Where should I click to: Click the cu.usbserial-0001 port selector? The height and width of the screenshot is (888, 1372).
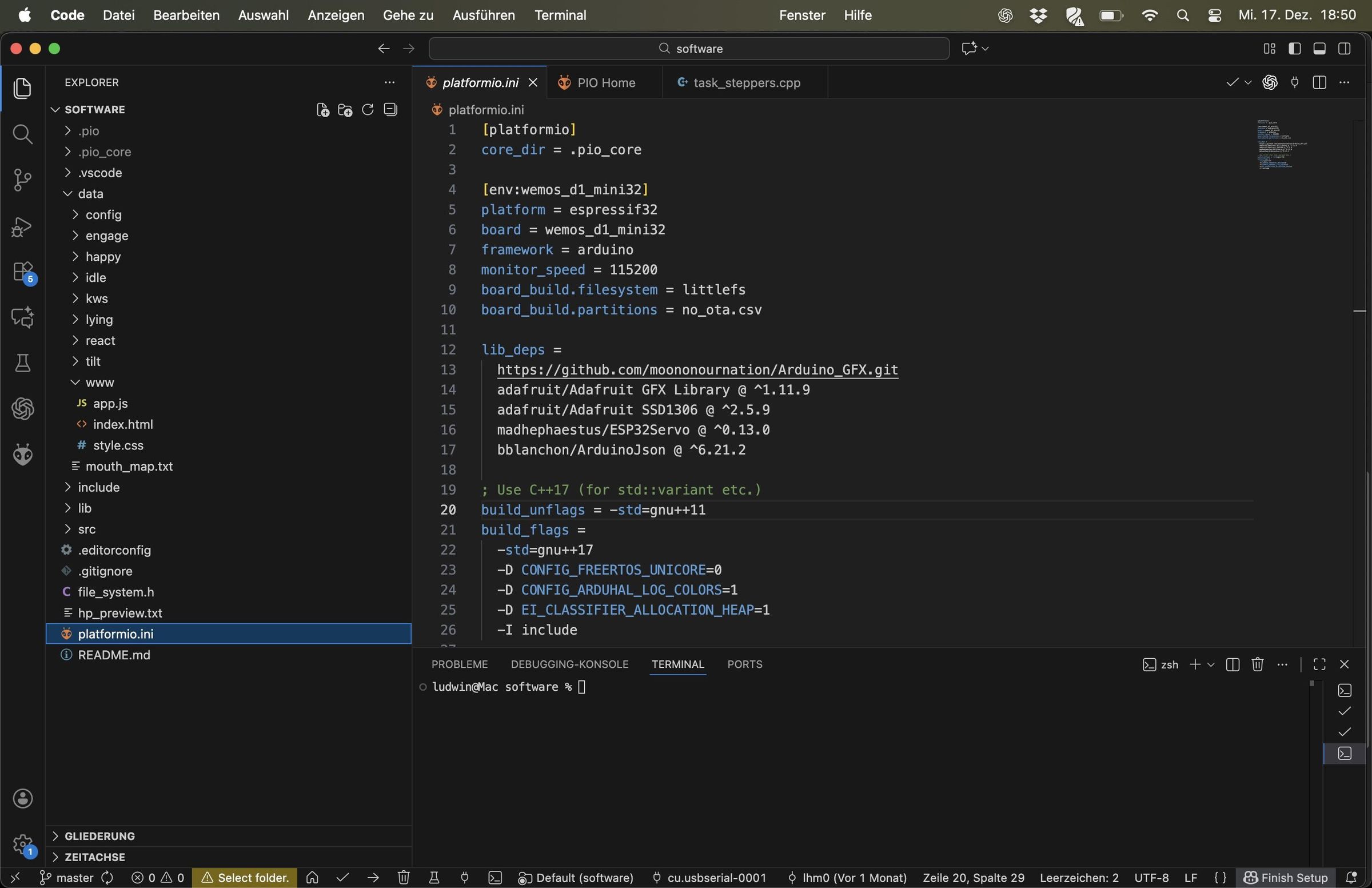(x=709, y=878)
